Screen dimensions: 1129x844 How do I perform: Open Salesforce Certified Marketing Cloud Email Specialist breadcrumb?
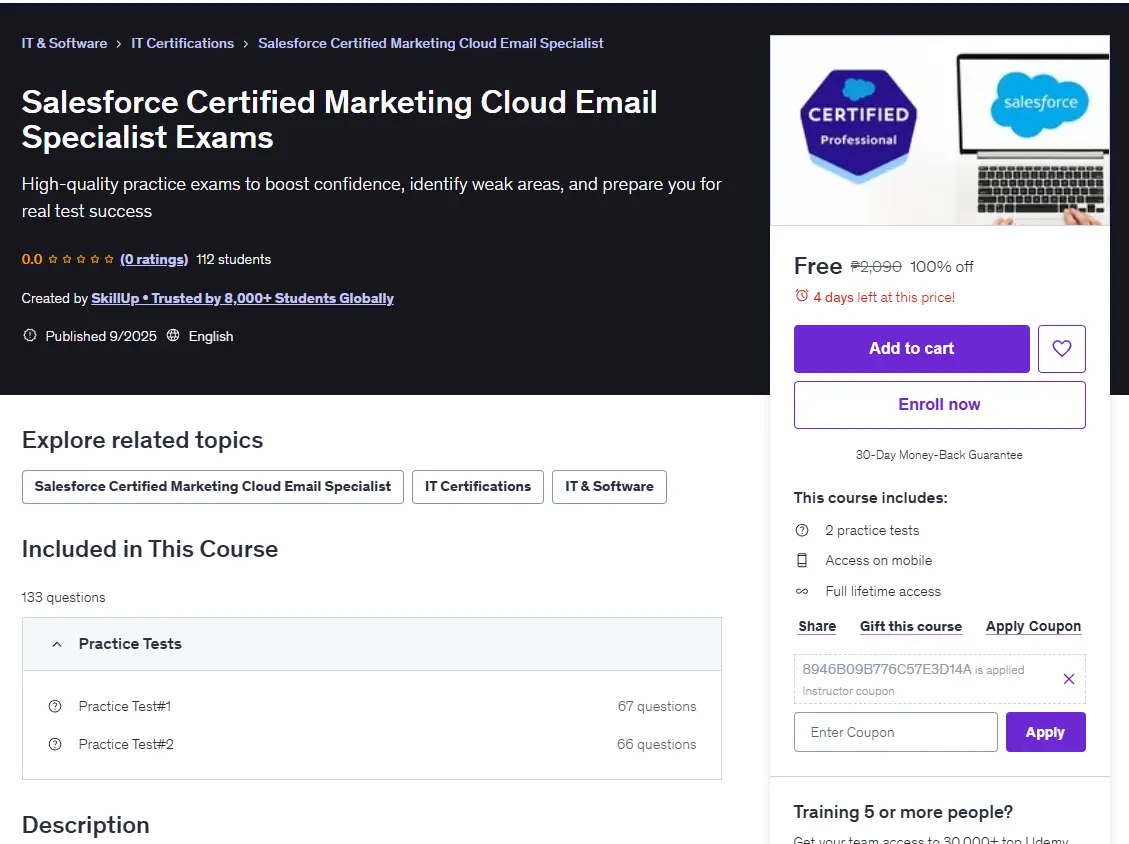431,43
